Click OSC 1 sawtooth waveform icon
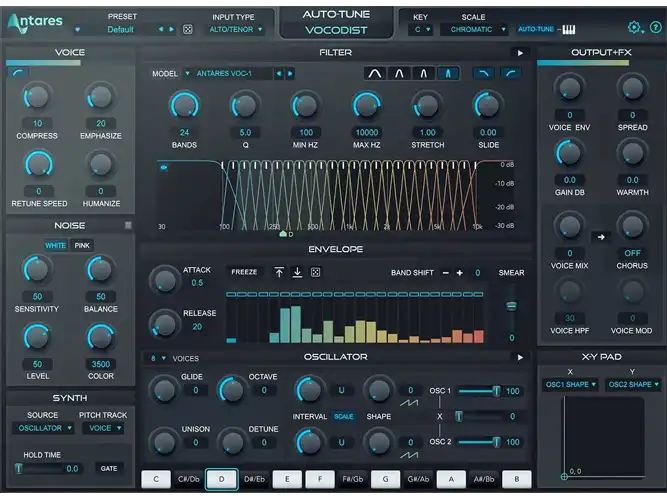 click(x=409, y=403)
